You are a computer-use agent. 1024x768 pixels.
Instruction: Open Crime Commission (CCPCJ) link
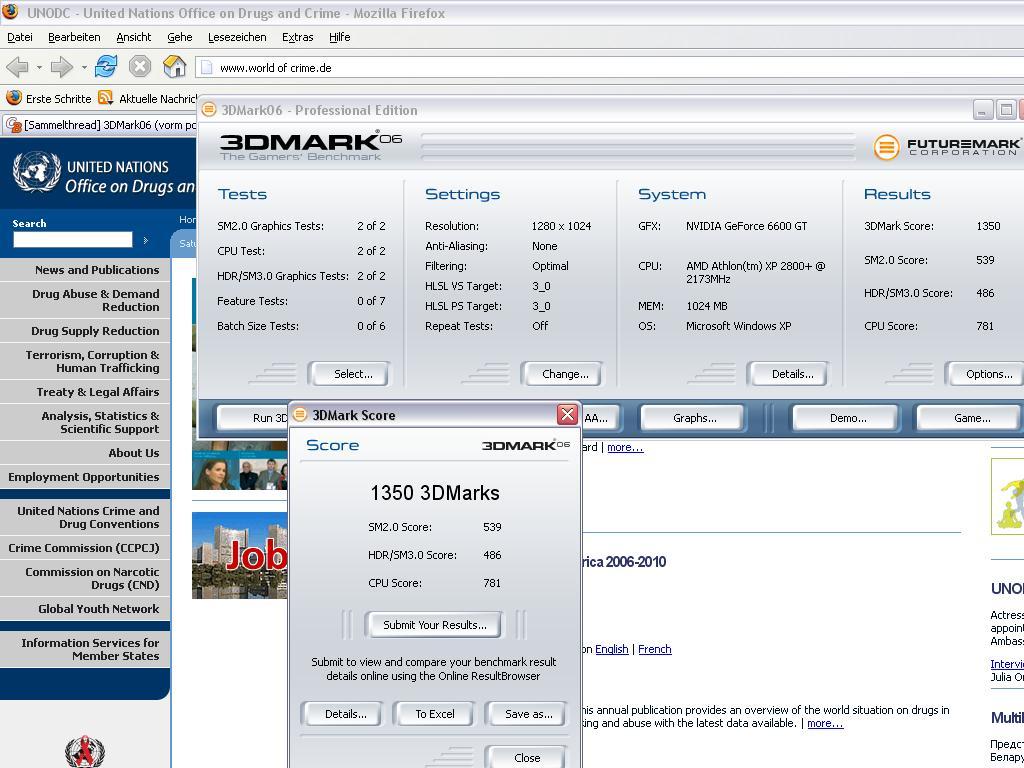tap(85, 548)
